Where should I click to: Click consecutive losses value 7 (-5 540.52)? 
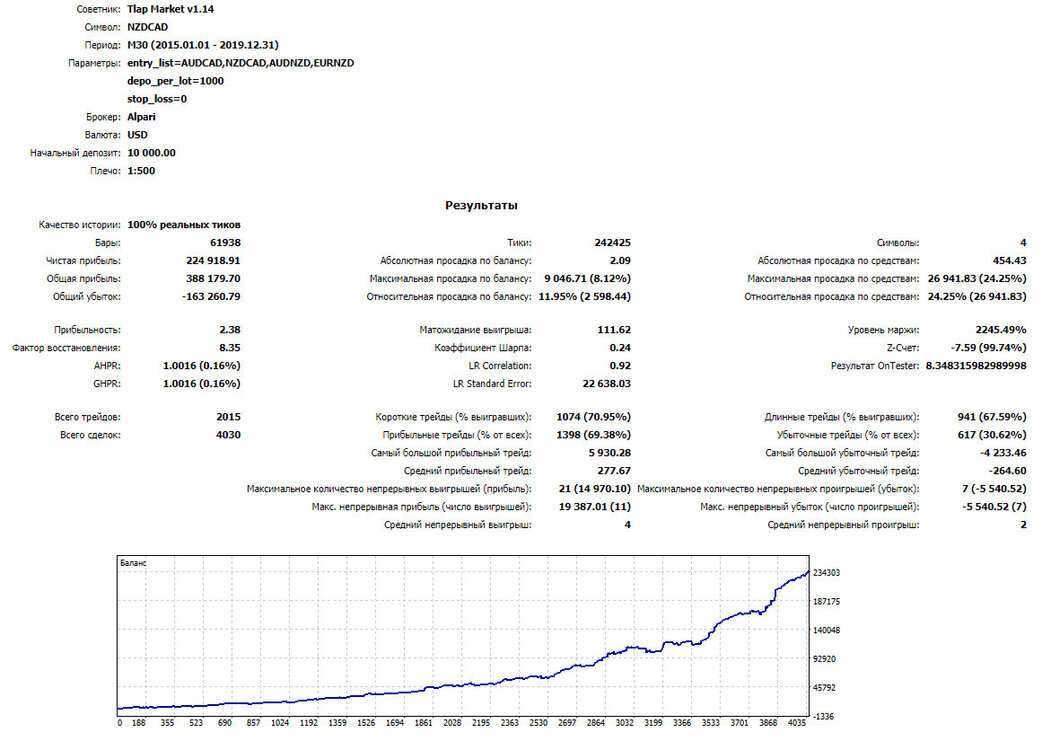click(x=995, y=489)
